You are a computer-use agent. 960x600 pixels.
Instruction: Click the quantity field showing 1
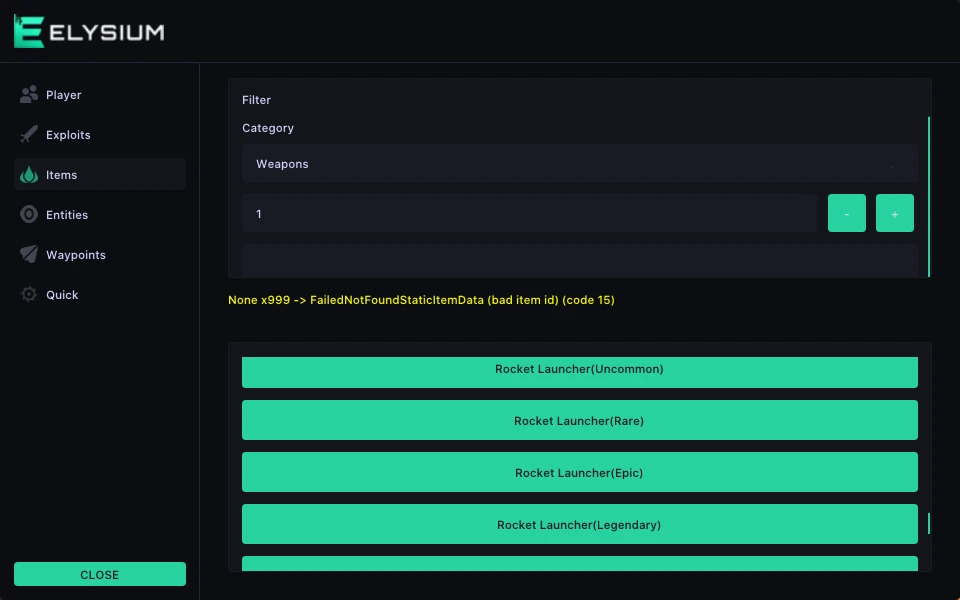tap(530, 213)
